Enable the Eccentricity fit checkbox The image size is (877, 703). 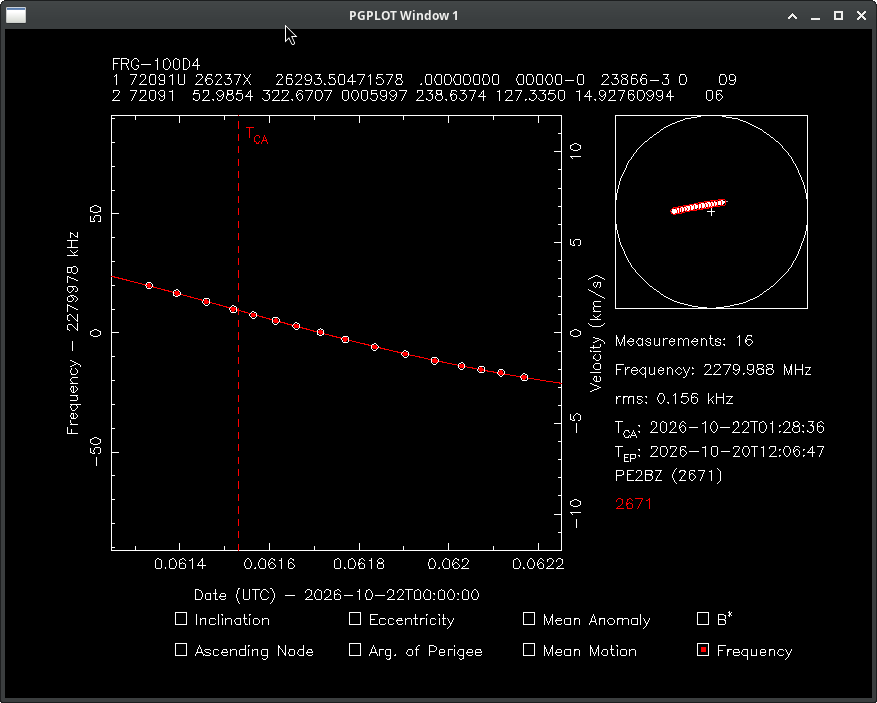pyautogui.click(x=355, y=619)
